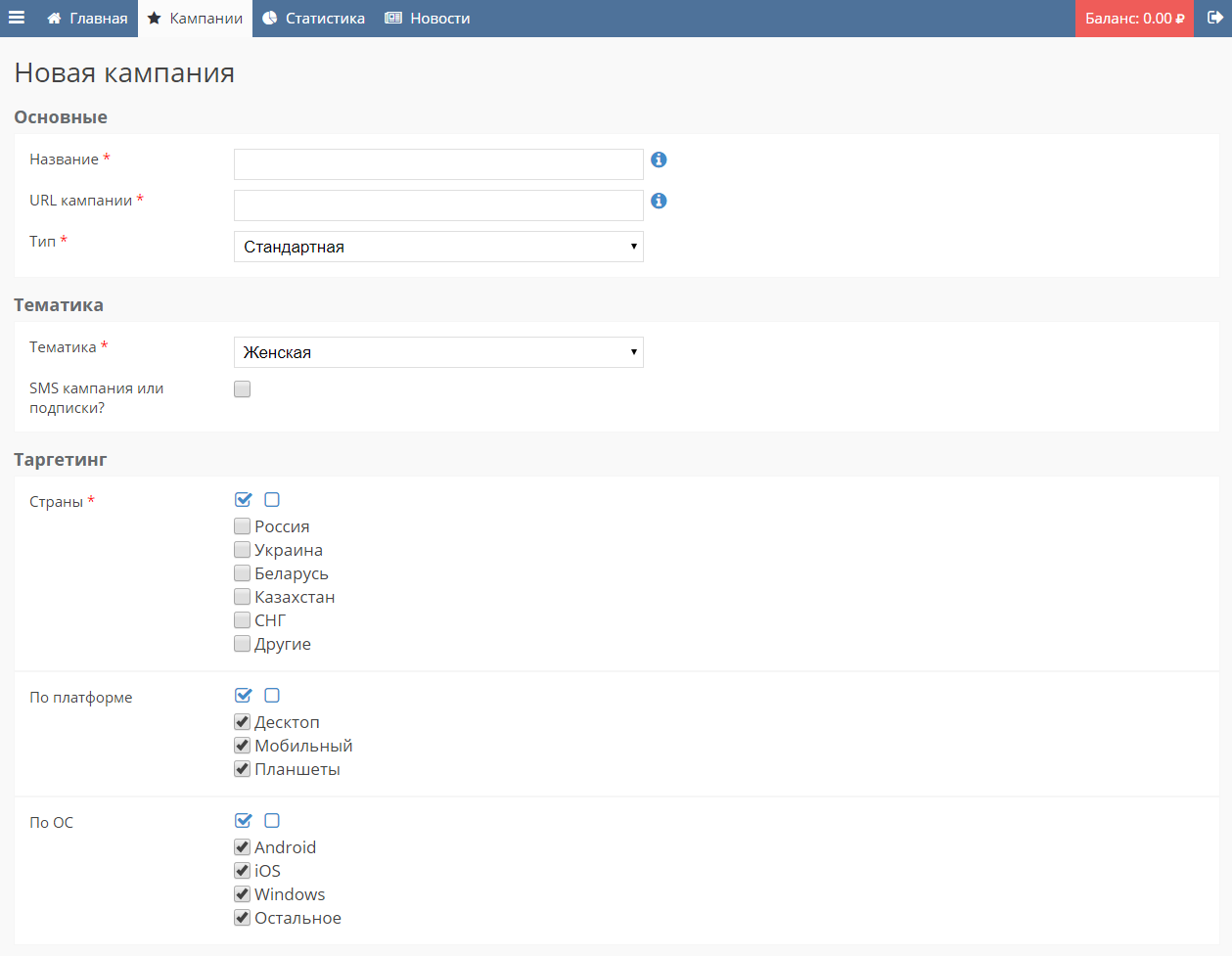Clear all platforms with uncheck-all icon
Image resolution: width=1232 pixels, height=956 pixels.
pos(272,696)
